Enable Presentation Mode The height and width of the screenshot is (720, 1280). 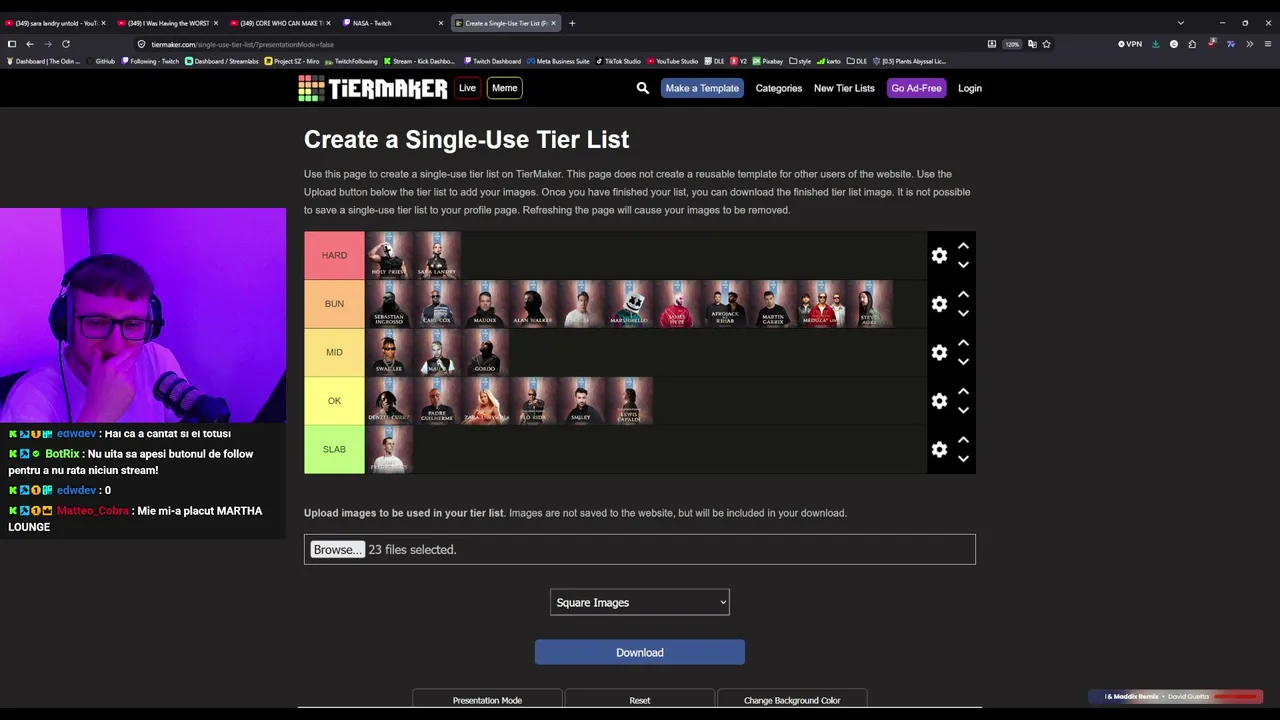tap(487, 700)
